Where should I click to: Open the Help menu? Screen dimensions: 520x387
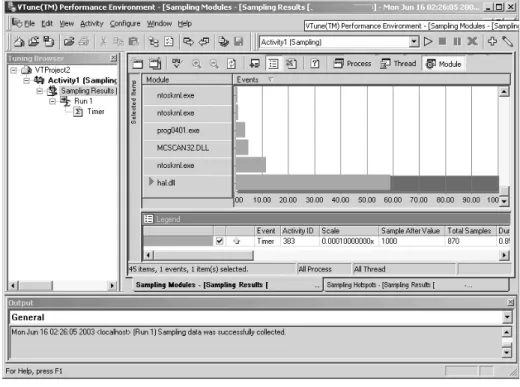point(185,24)
